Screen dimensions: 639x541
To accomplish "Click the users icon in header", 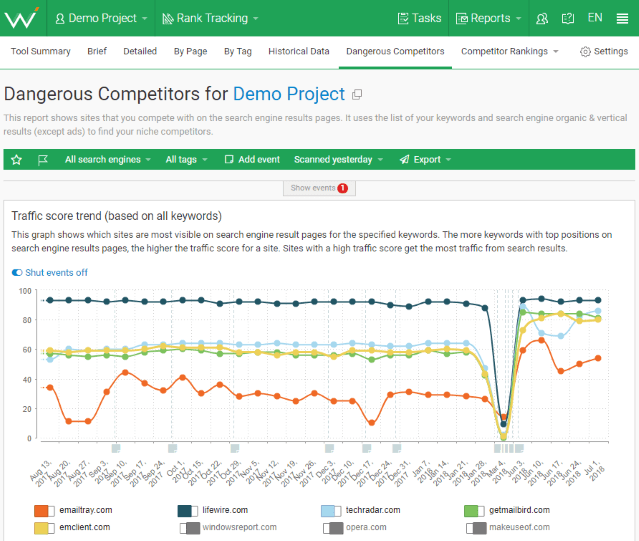I will click(542, 18).
